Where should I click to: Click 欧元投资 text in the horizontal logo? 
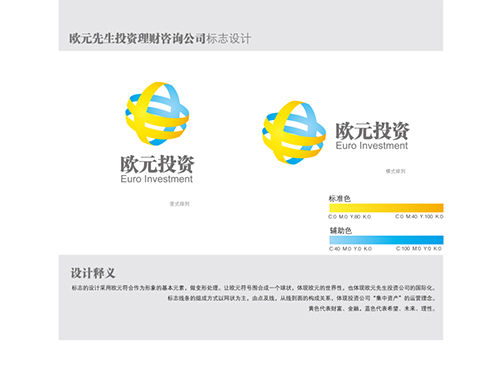372,131
